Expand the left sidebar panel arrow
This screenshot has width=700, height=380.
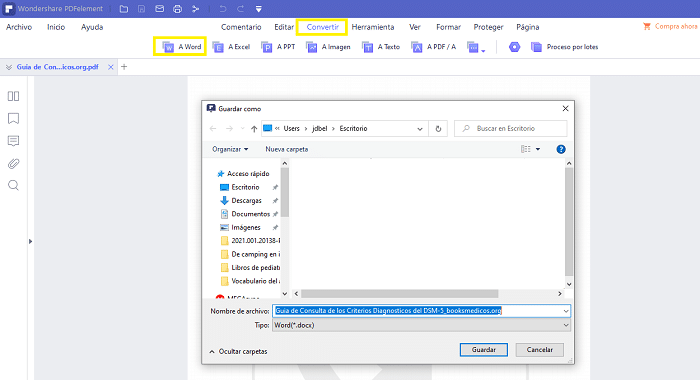(30, 242)
